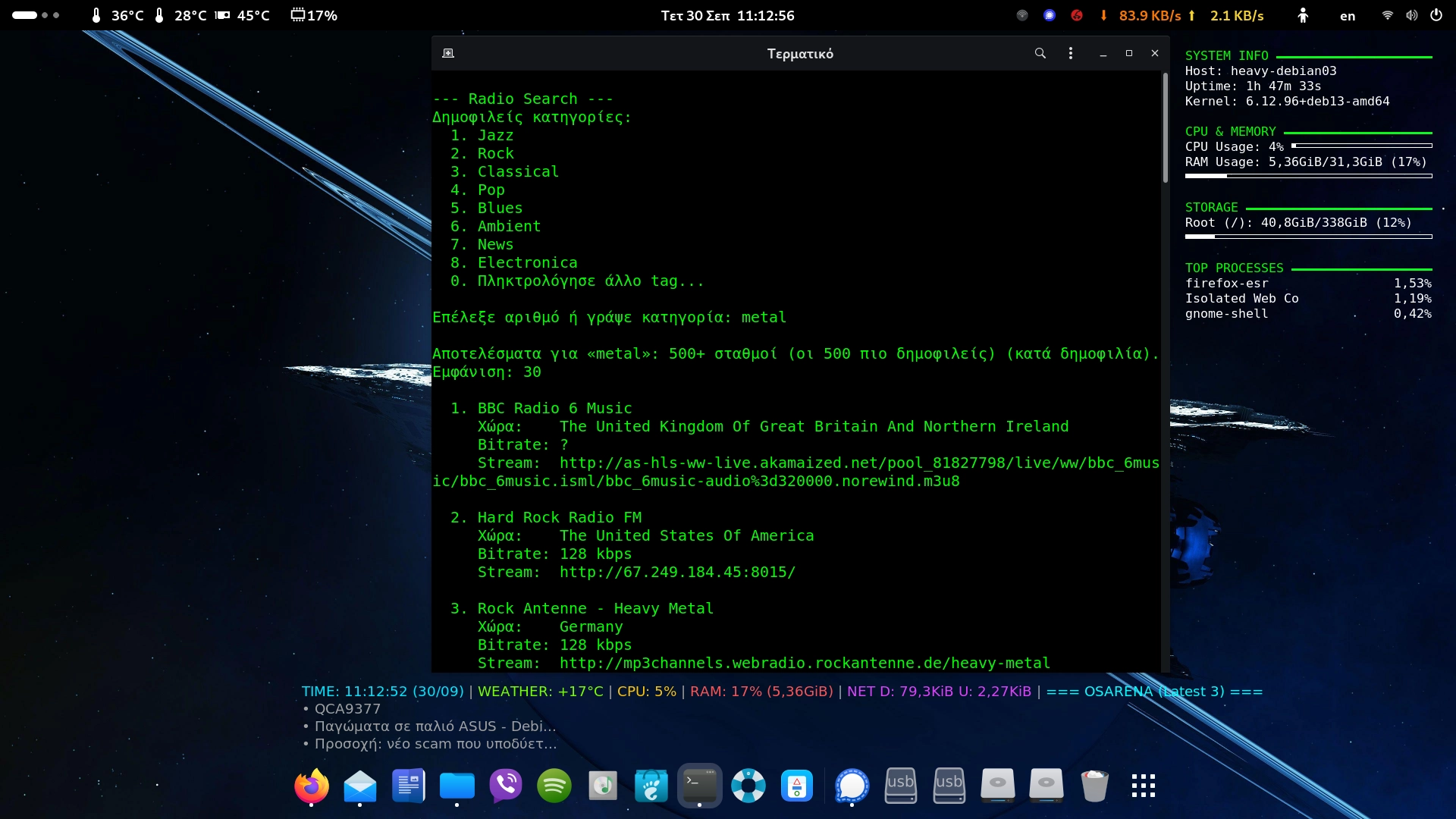Image resolution: width=1456 pixels, height=819 pixels.
Task: Open GNOME Software shopping bag icon
Action: click(651, 786)
